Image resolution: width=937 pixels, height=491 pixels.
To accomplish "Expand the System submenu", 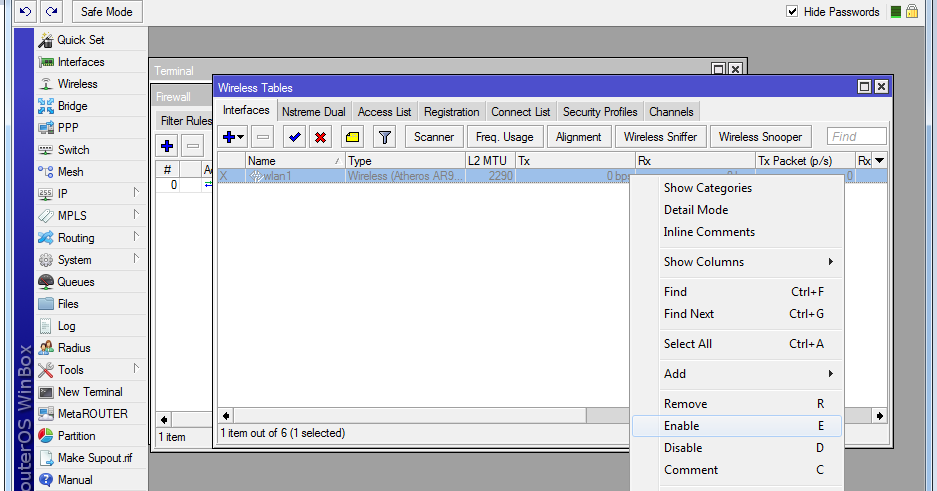I will [136, 259].
